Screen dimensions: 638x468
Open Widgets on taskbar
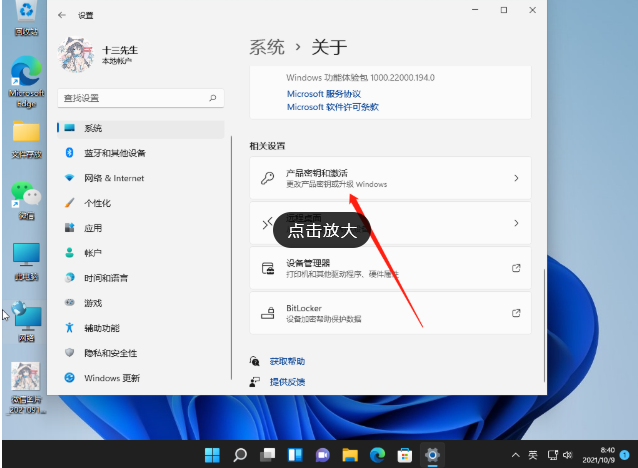pos(295,455)
